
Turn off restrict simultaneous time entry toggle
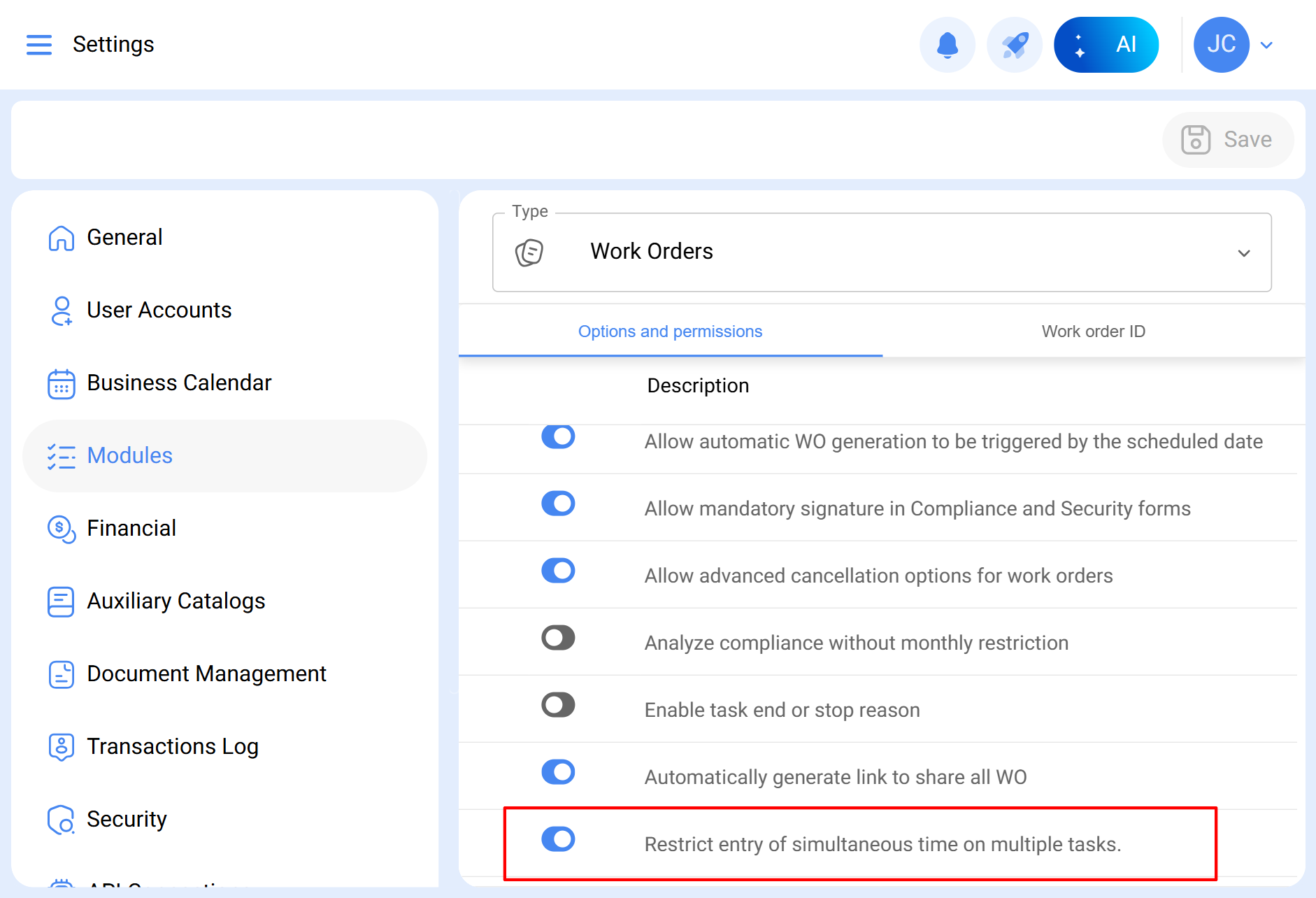coord(558,839)
